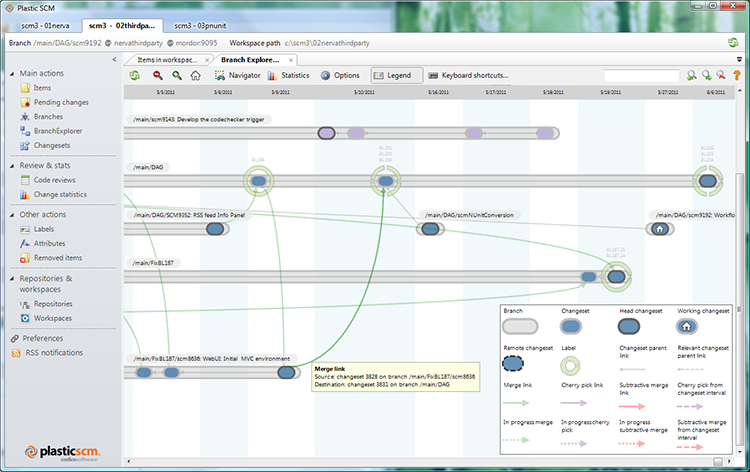Switch to the scm3 - 01nerva tab
Viewport: 750px width, 472px height.
45,26
